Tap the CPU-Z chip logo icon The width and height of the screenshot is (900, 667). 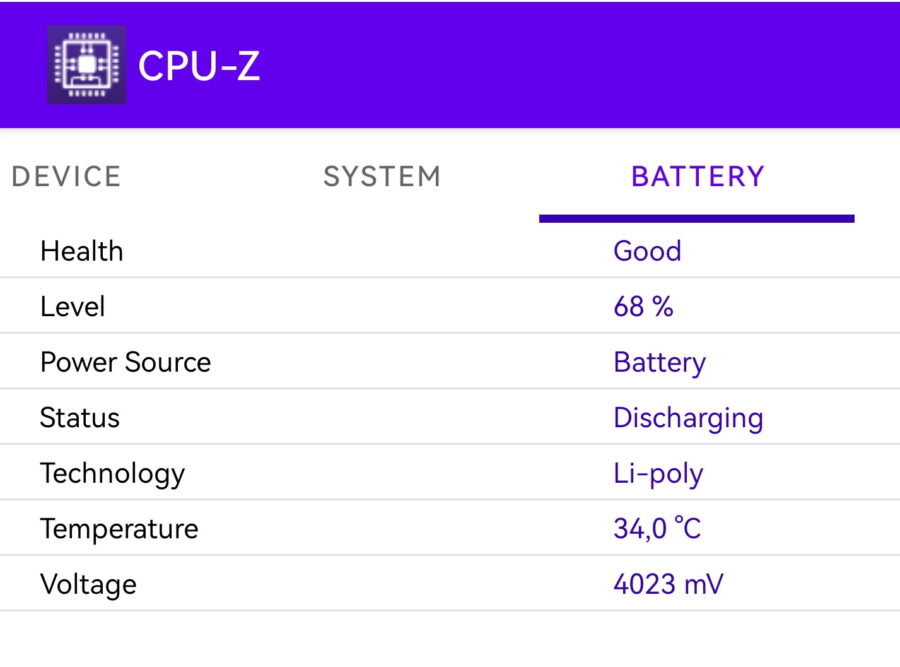(x=87, y=65)
